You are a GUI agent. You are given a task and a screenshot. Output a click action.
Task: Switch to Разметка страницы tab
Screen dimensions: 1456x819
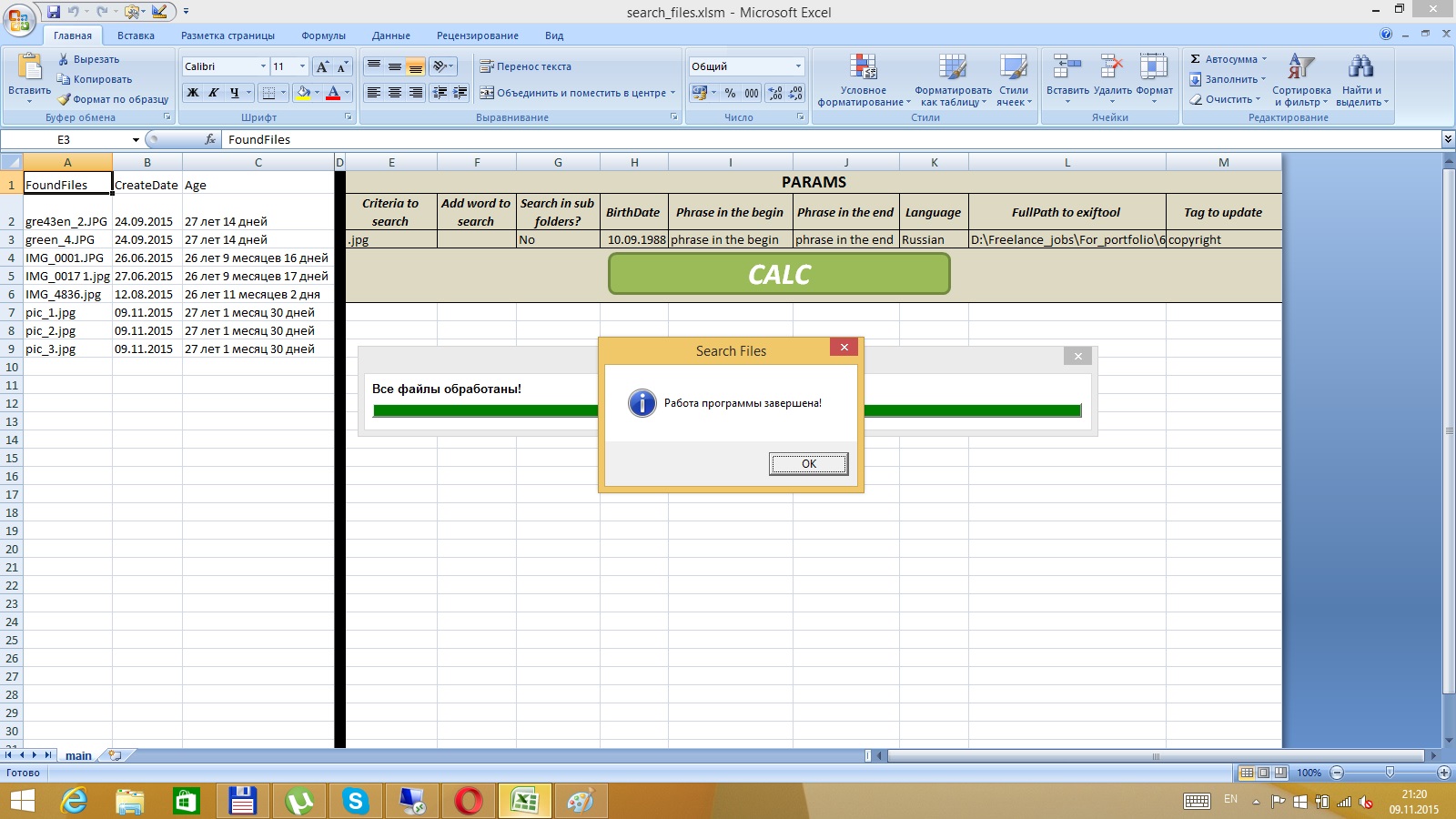(227, 35)
